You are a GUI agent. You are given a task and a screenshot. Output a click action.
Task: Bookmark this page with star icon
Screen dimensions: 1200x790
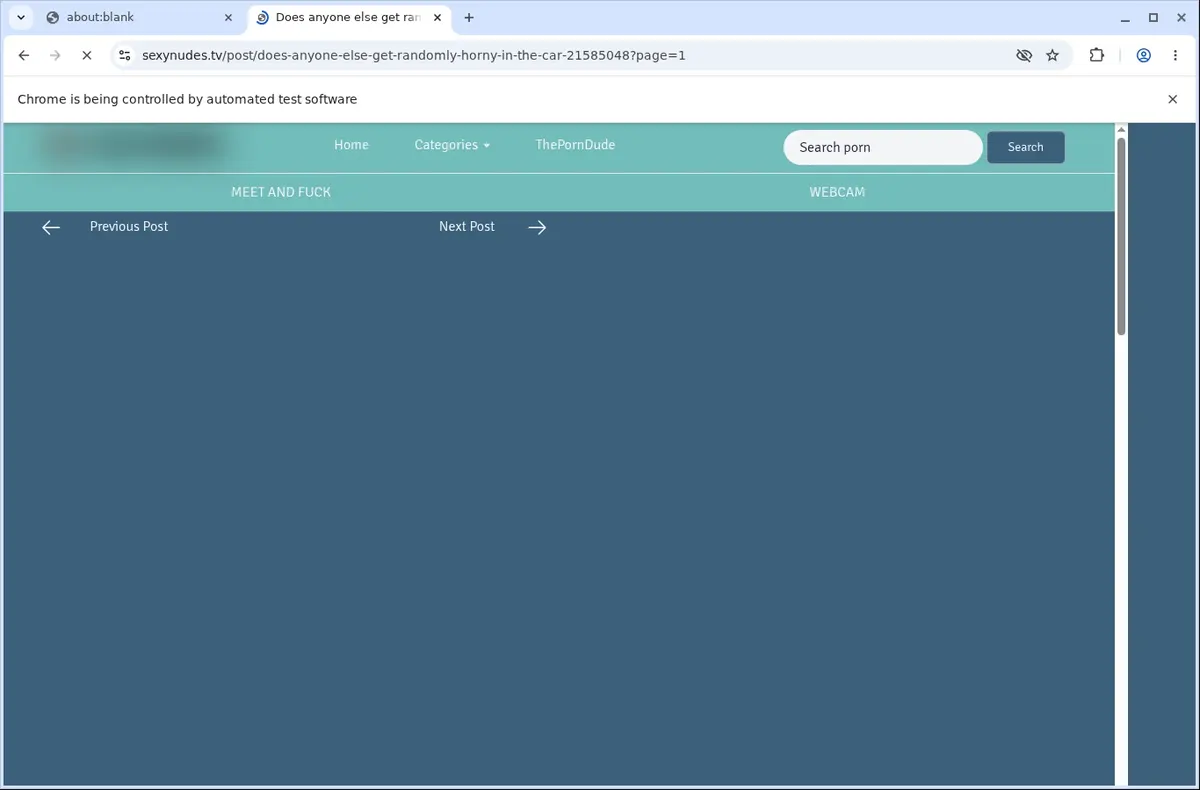click(x=1052, y=56)
